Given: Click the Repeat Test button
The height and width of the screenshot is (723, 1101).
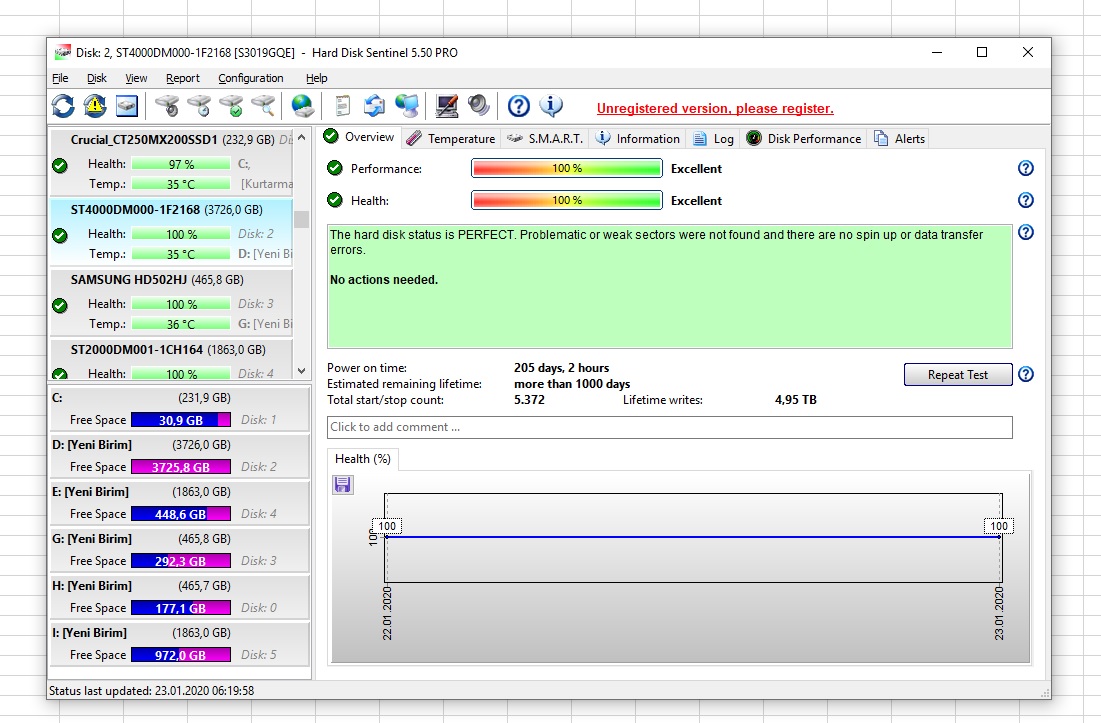Looking at the screenshot, I should pyautogui.click(x=958, y=375).
